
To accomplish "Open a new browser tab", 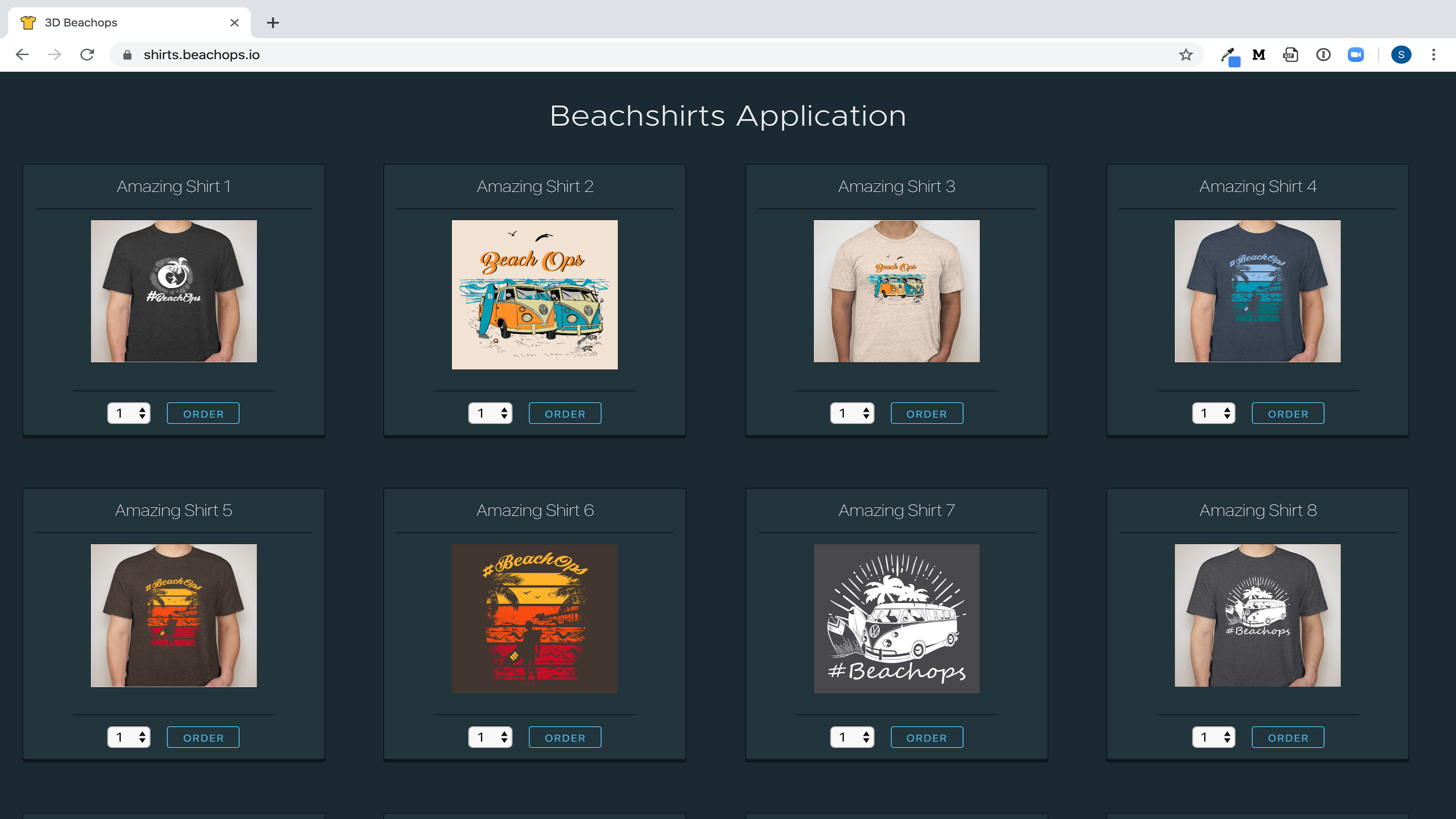I will click(x=273, y=23).
